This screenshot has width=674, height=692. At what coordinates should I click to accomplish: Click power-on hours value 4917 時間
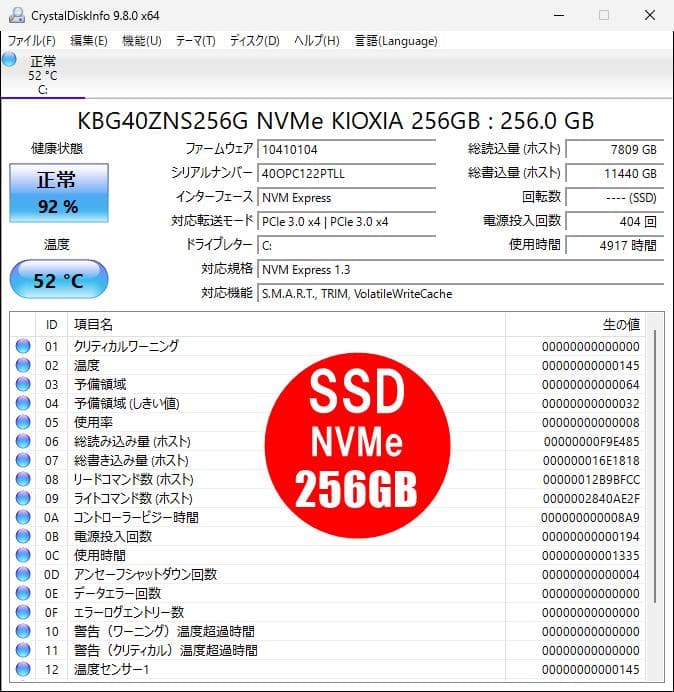click(615, 245)
